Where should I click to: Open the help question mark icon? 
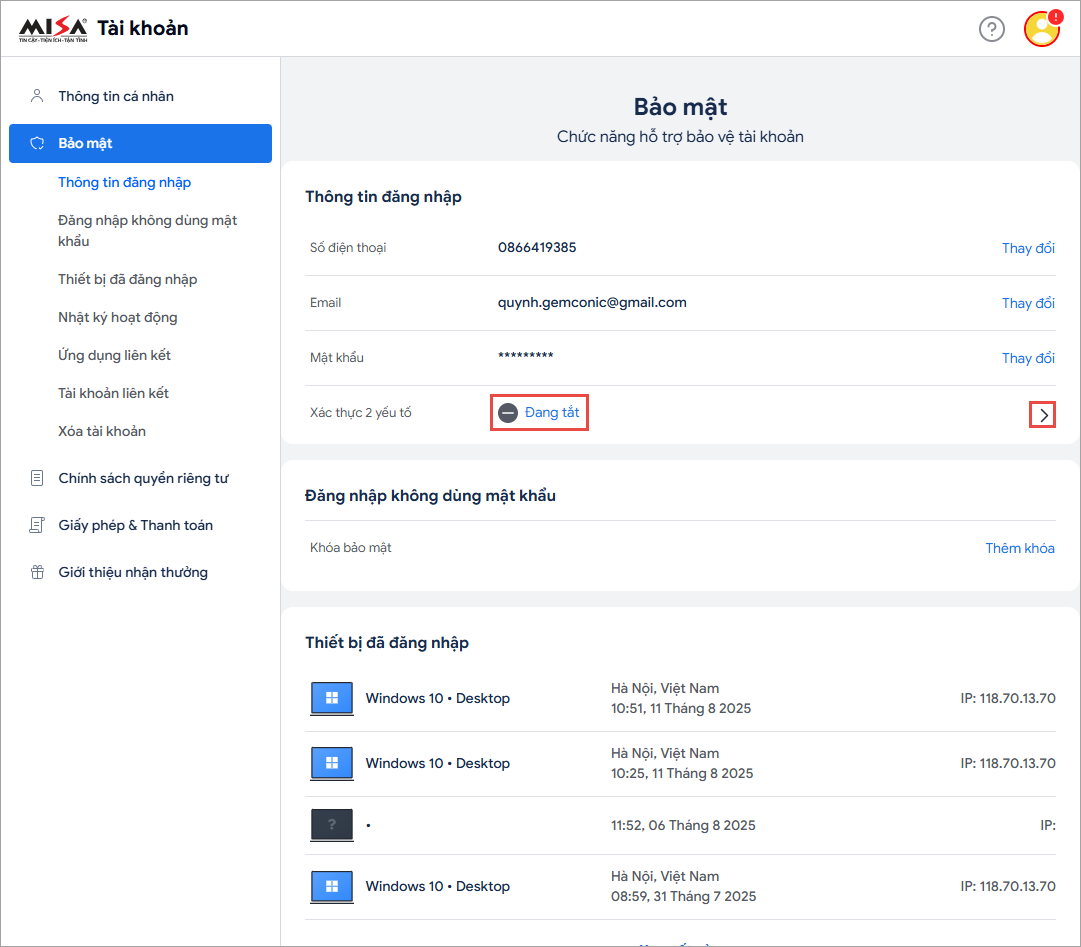point(991,29)
